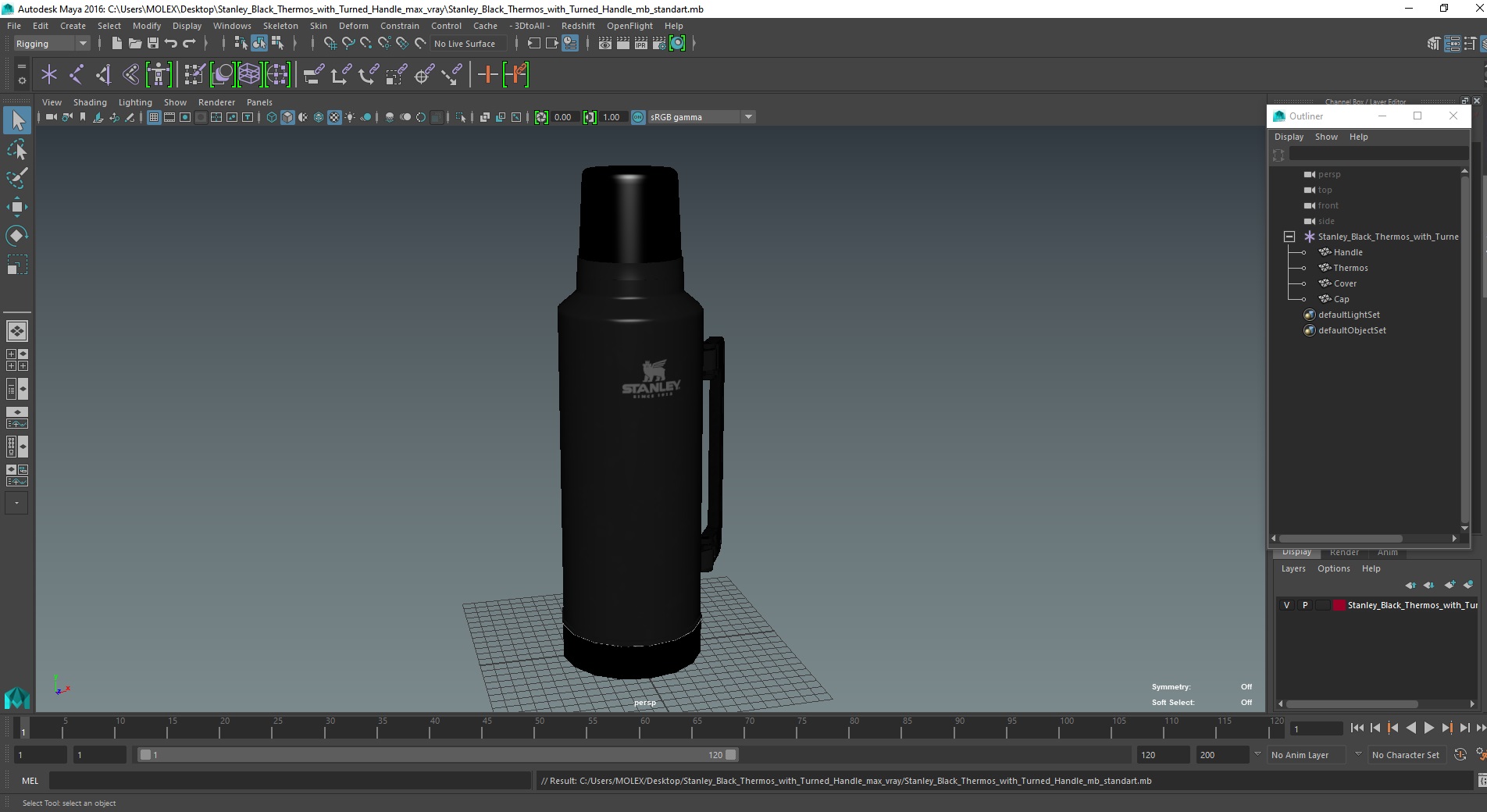Open the Skeleton menu

[280, 26]
